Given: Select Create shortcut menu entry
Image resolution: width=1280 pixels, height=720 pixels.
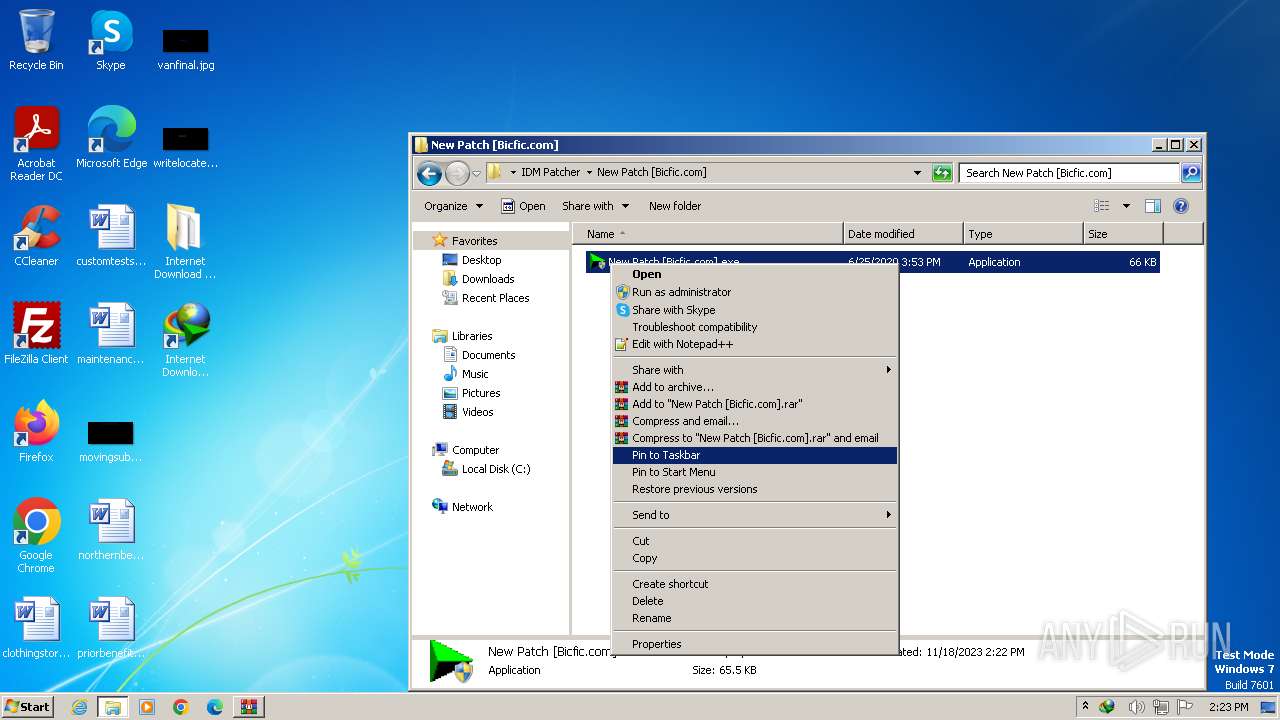Looking at the screenshot, I should (x=754, y=584).
